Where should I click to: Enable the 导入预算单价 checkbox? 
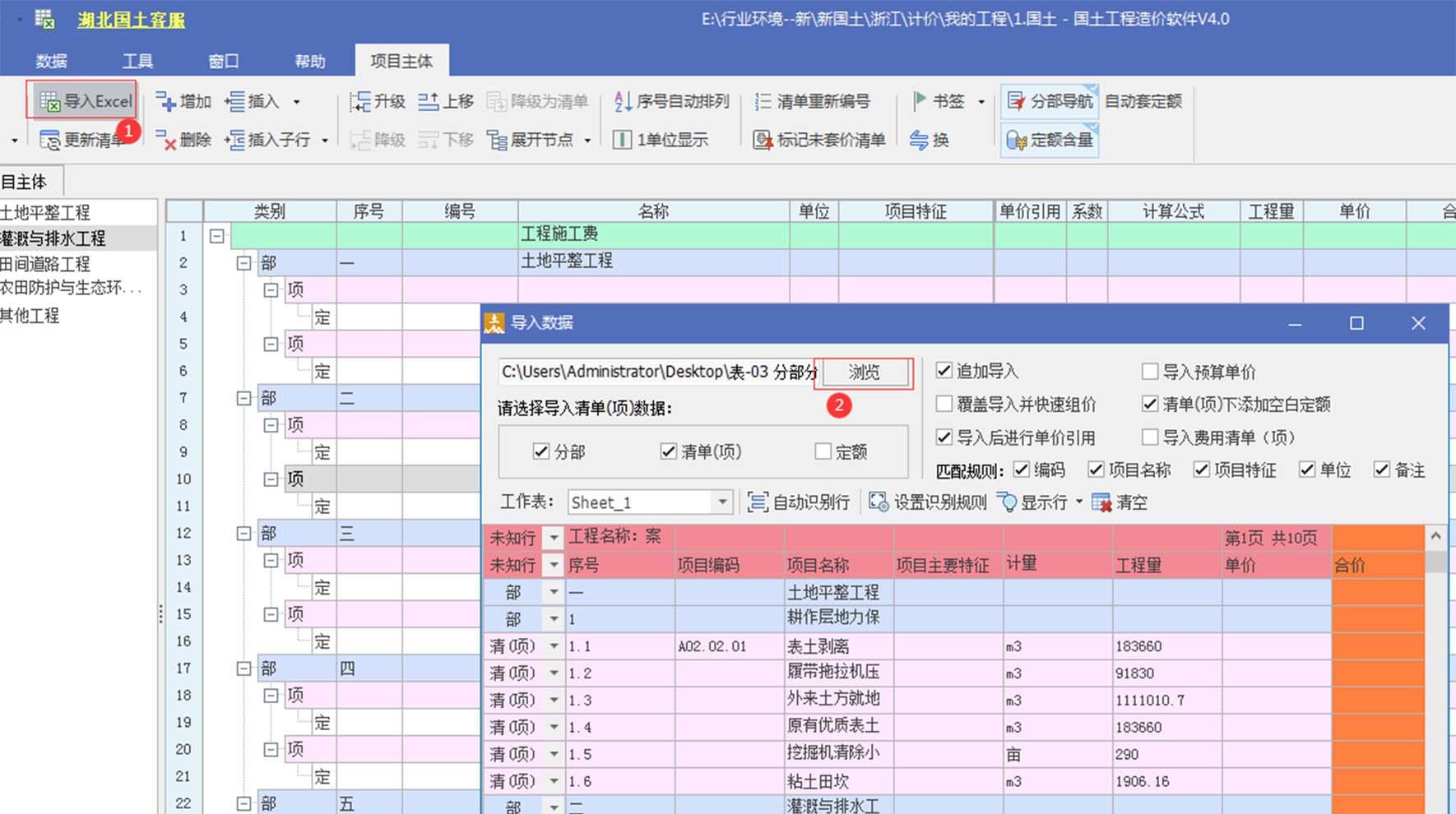(1150, 372)
